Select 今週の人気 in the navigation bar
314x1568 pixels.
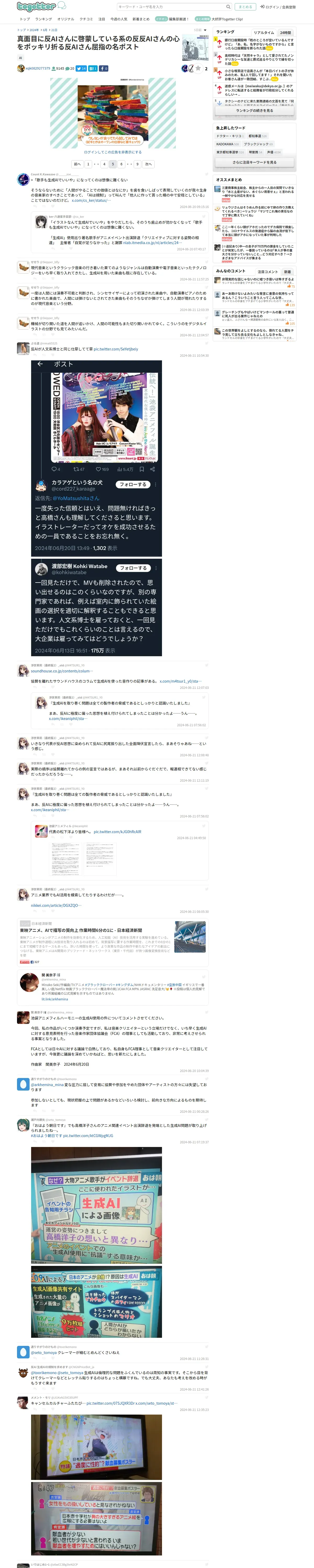tap(118, 19)
